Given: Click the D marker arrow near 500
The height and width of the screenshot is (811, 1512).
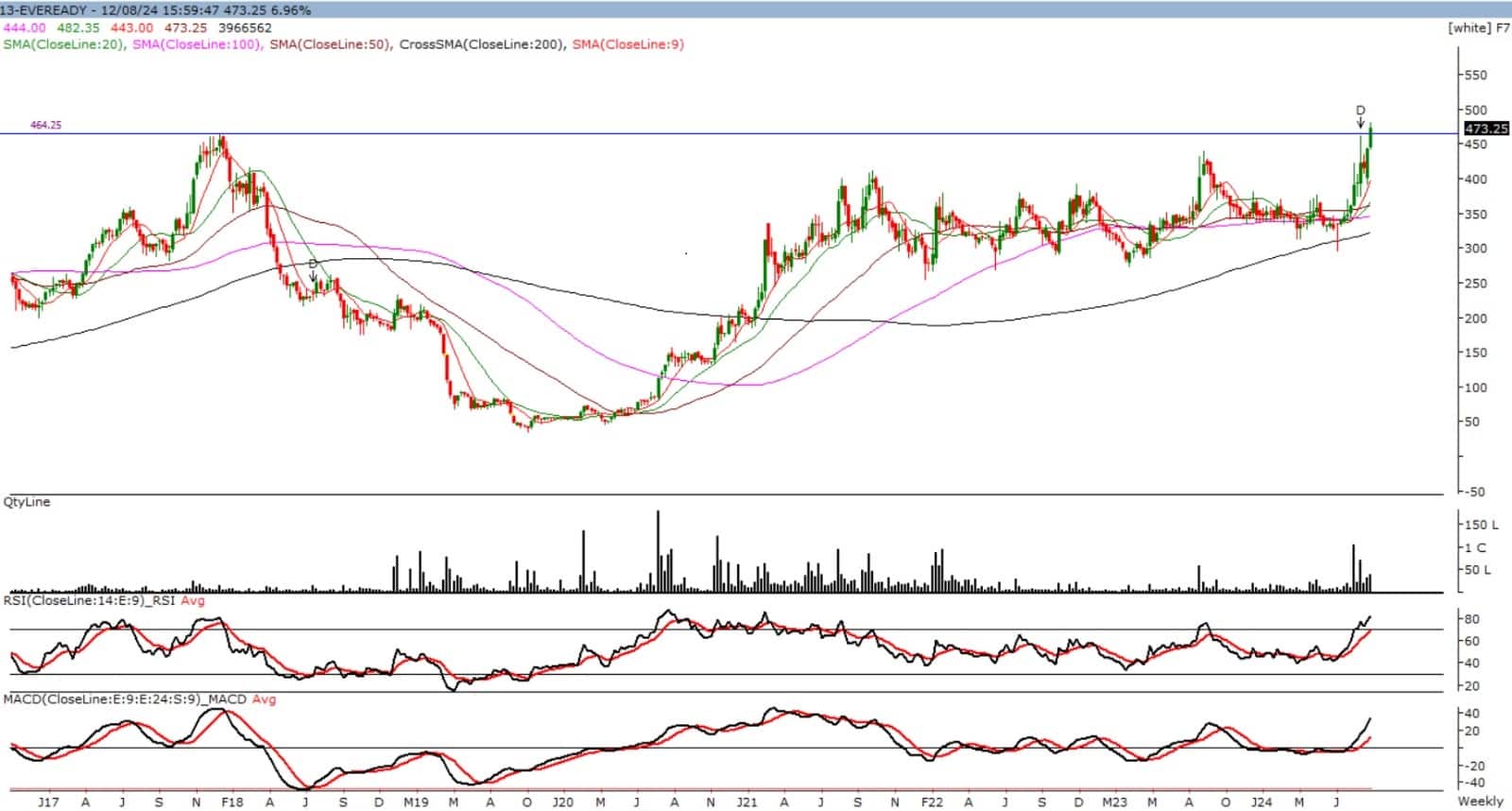Looking at the screenshot, I should click(1360, 116).
